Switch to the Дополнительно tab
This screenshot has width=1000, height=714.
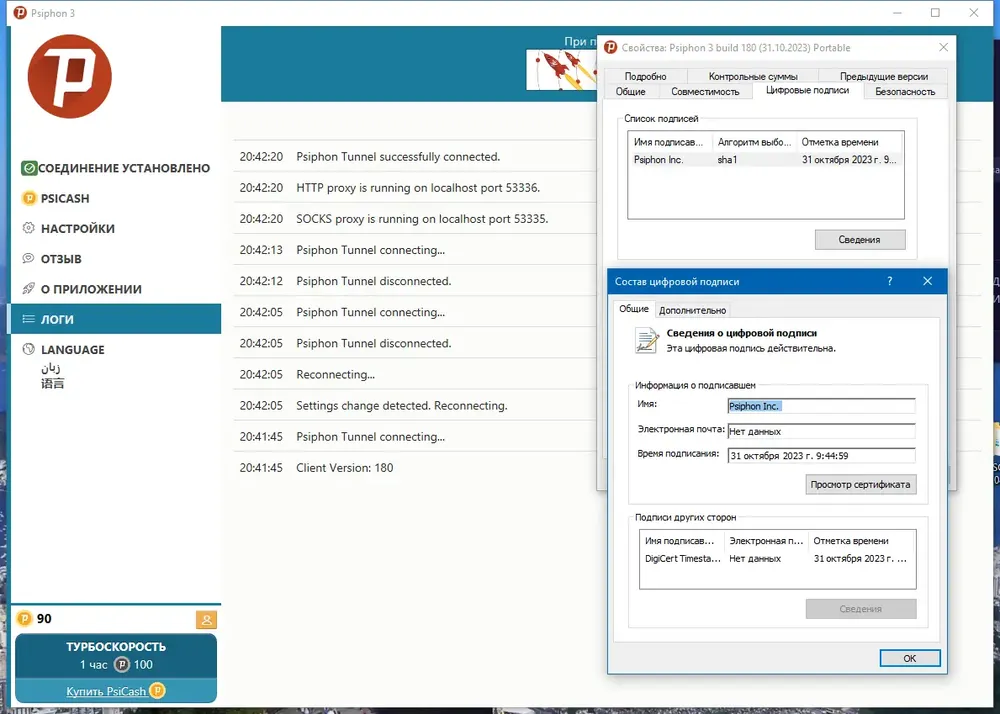pyautogui.click(x=693, y=310)
